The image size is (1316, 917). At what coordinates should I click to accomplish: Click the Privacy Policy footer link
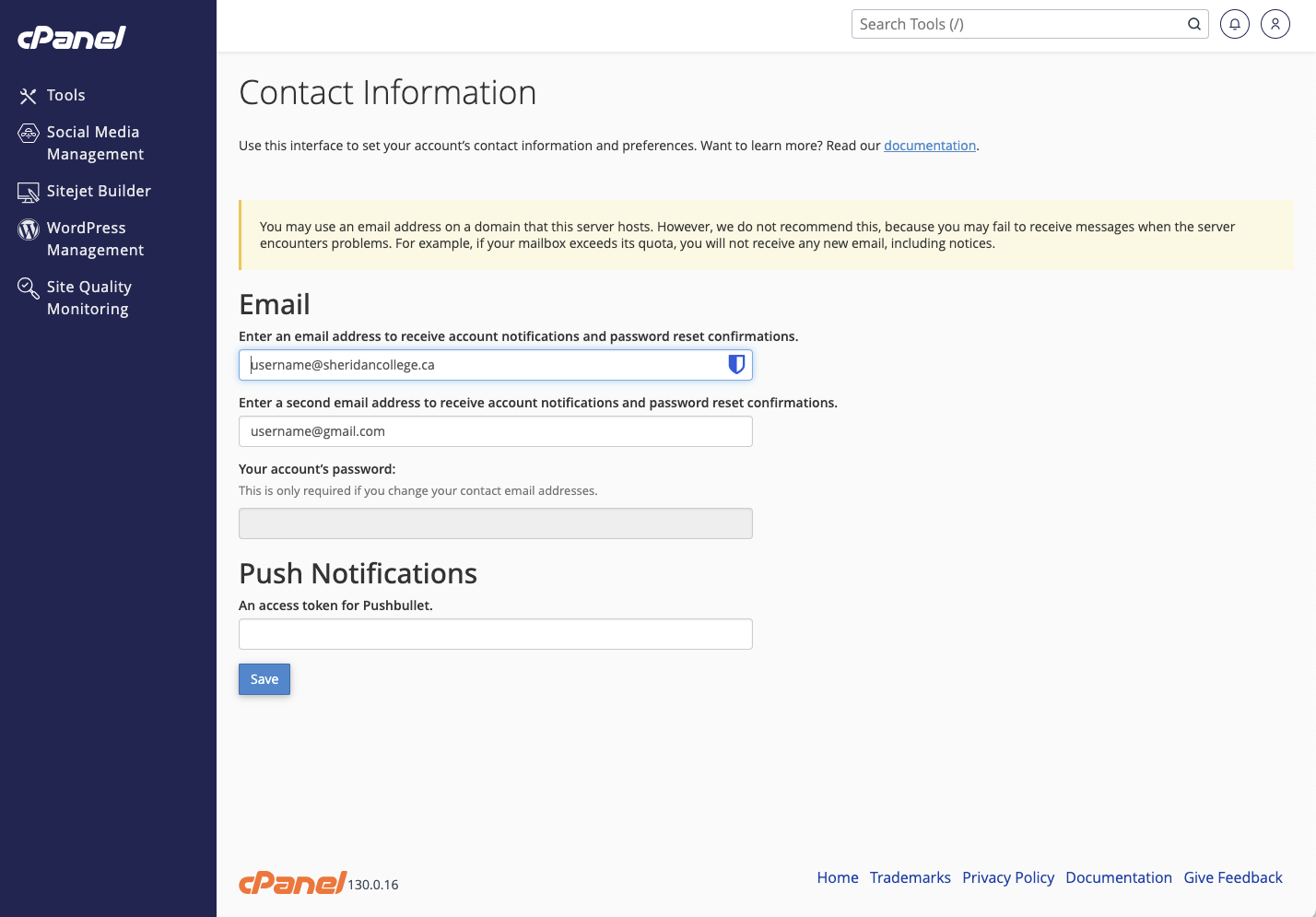1007,877
